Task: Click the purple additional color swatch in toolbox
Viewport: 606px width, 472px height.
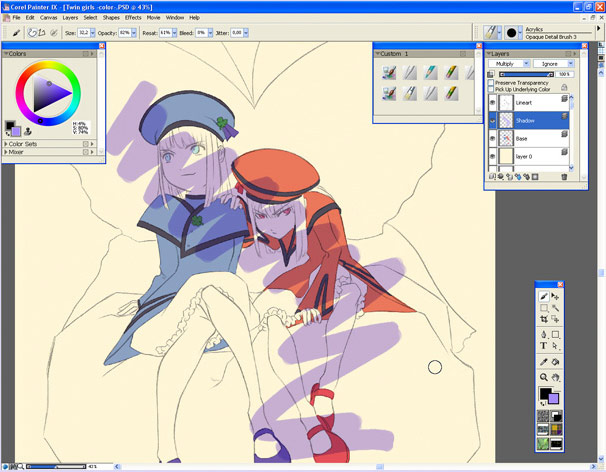Action: click(554, 399)
